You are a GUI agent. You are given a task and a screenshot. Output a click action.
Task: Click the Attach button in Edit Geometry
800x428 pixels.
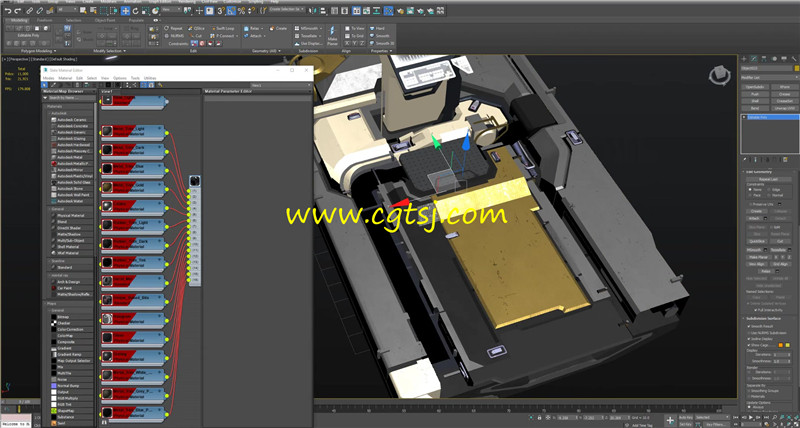[754, 218]
